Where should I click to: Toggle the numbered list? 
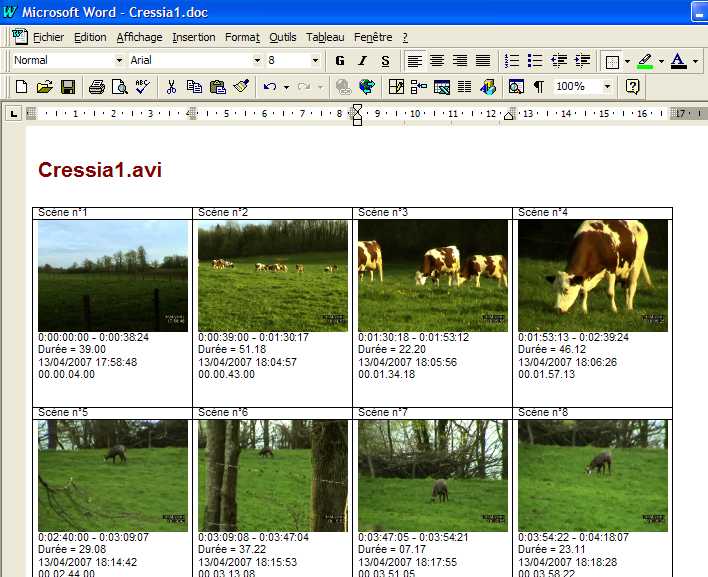coord(512,60)
